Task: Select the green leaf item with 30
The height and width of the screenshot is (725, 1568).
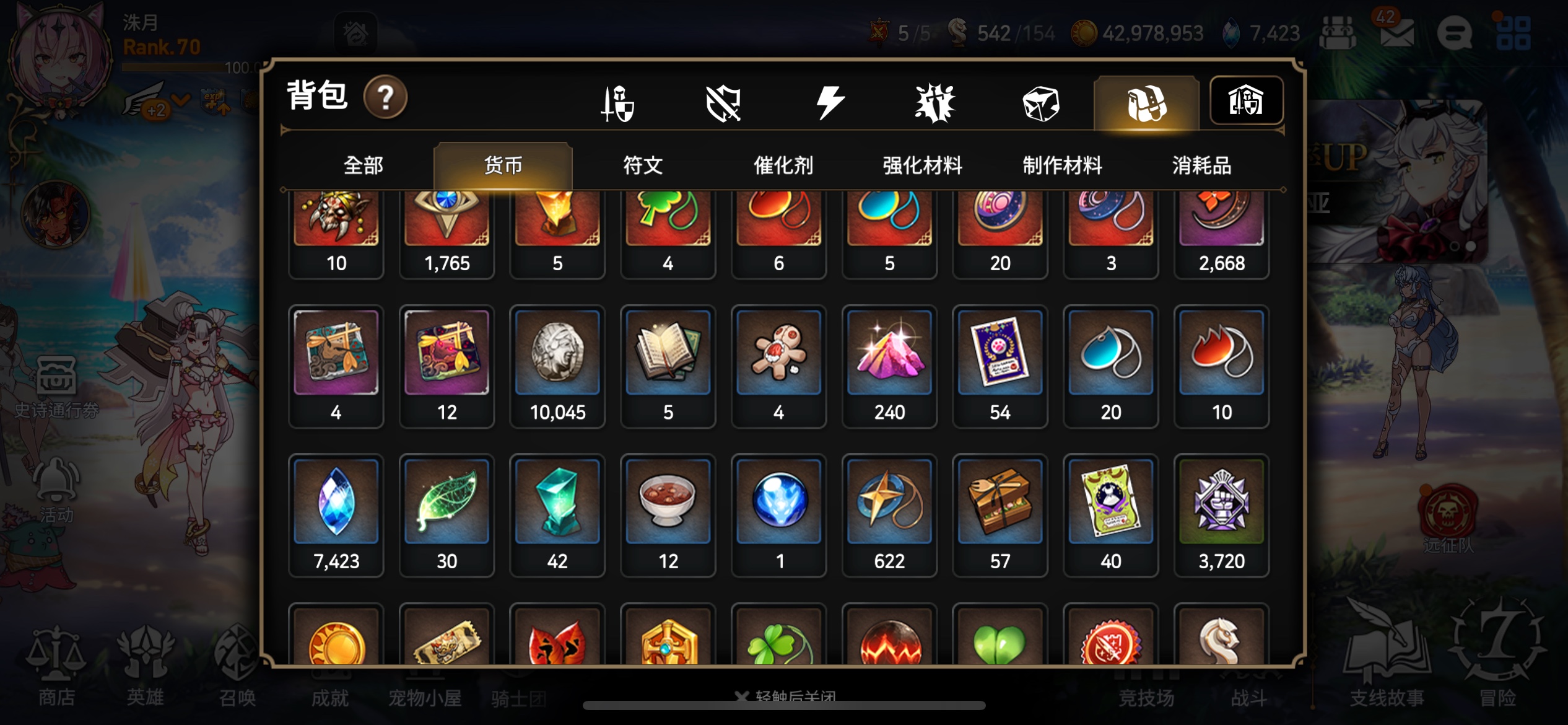Action: point(446,516)
